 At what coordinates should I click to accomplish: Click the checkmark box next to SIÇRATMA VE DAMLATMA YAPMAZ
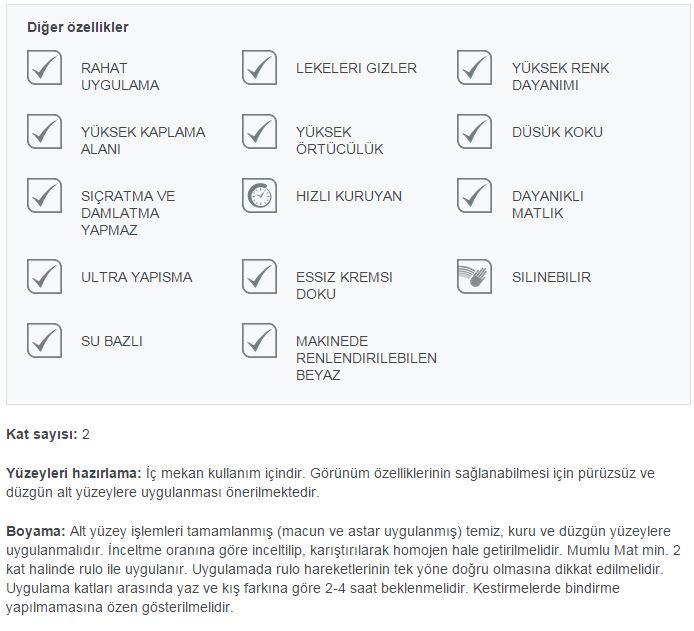[x=44, y=196]
